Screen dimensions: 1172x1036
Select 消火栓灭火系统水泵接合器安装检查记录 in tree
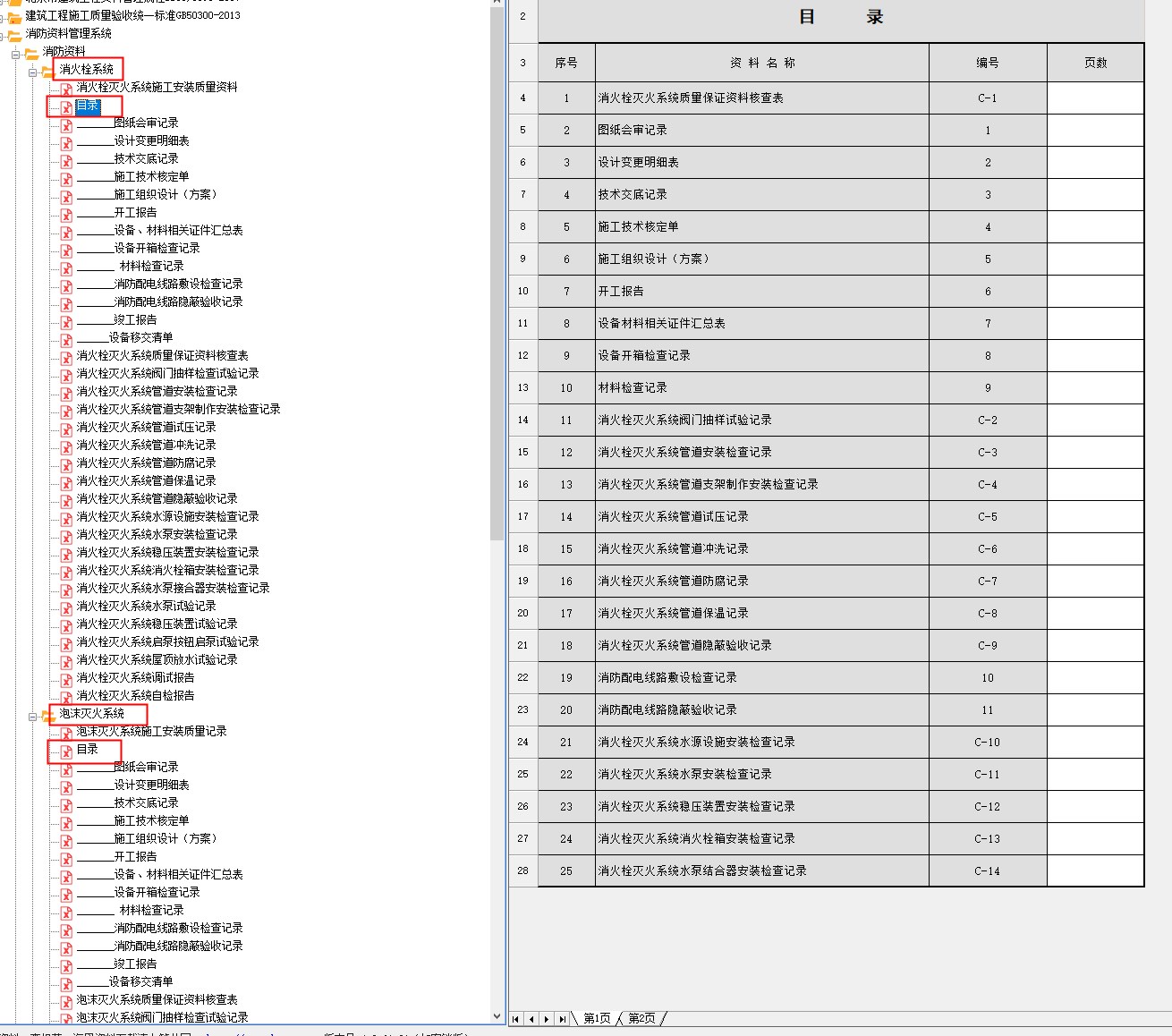(173, 589)
